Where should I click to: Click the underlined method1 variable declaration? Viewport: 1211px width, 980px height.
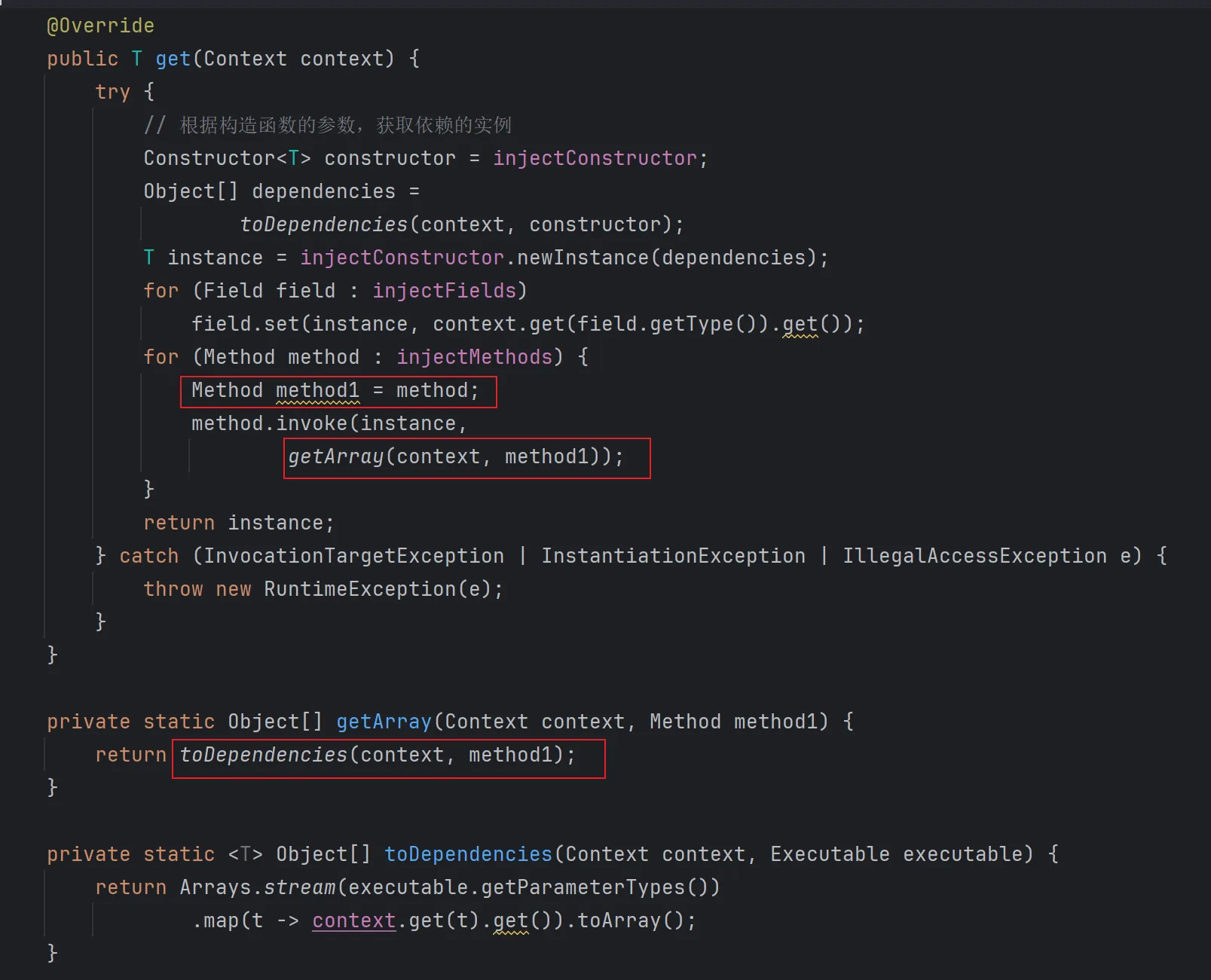point(317,390)
